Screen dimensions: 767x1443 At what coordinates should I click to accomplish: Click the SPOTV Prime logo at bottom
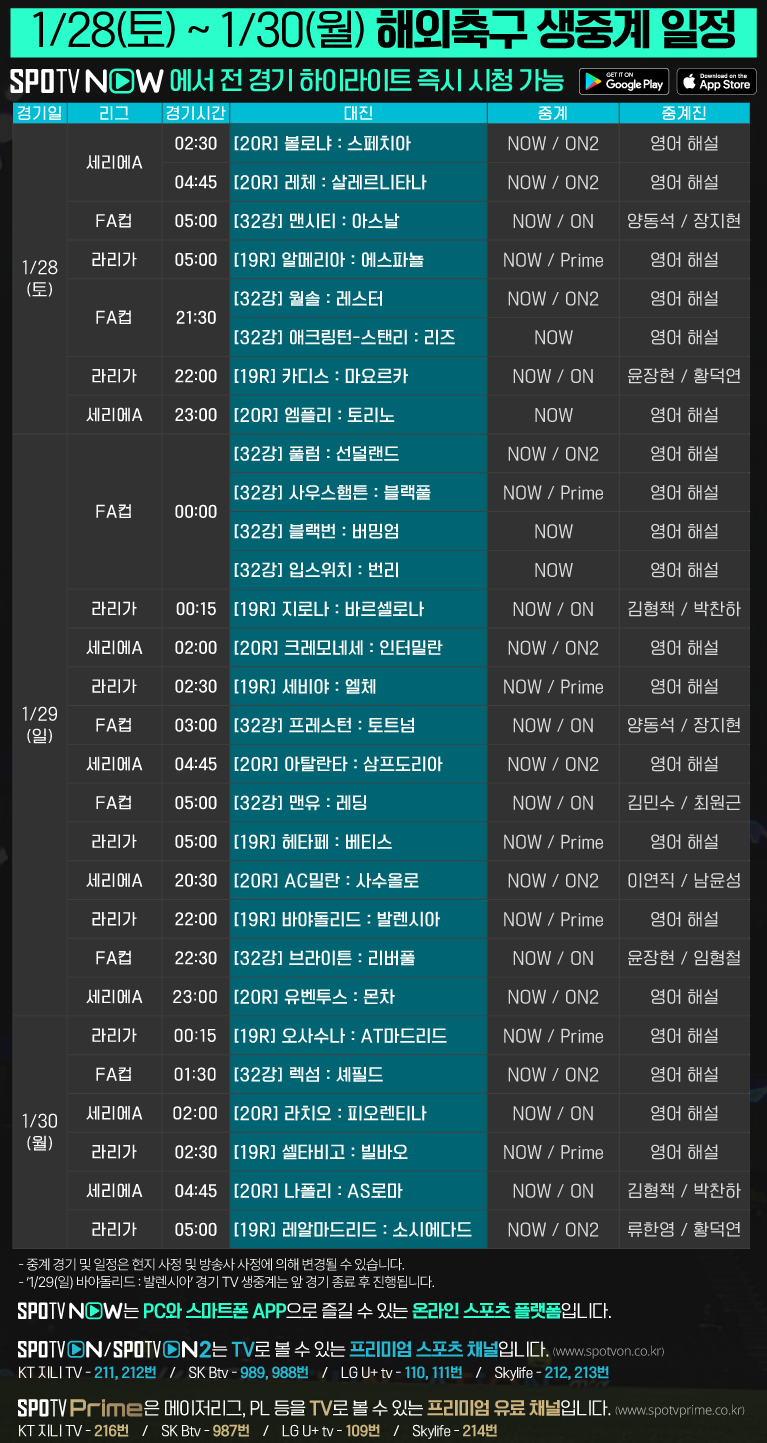[x=78, y=1409]
